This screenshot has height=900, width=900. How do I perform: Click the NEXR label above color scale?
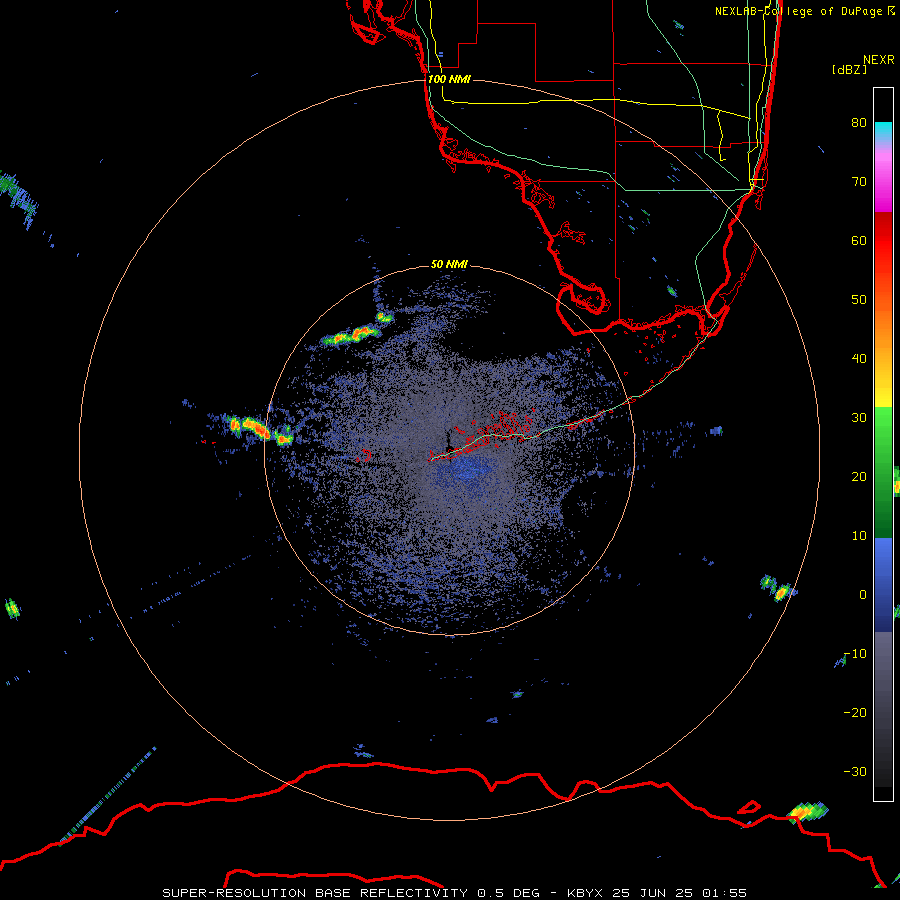tap(879, 60)
